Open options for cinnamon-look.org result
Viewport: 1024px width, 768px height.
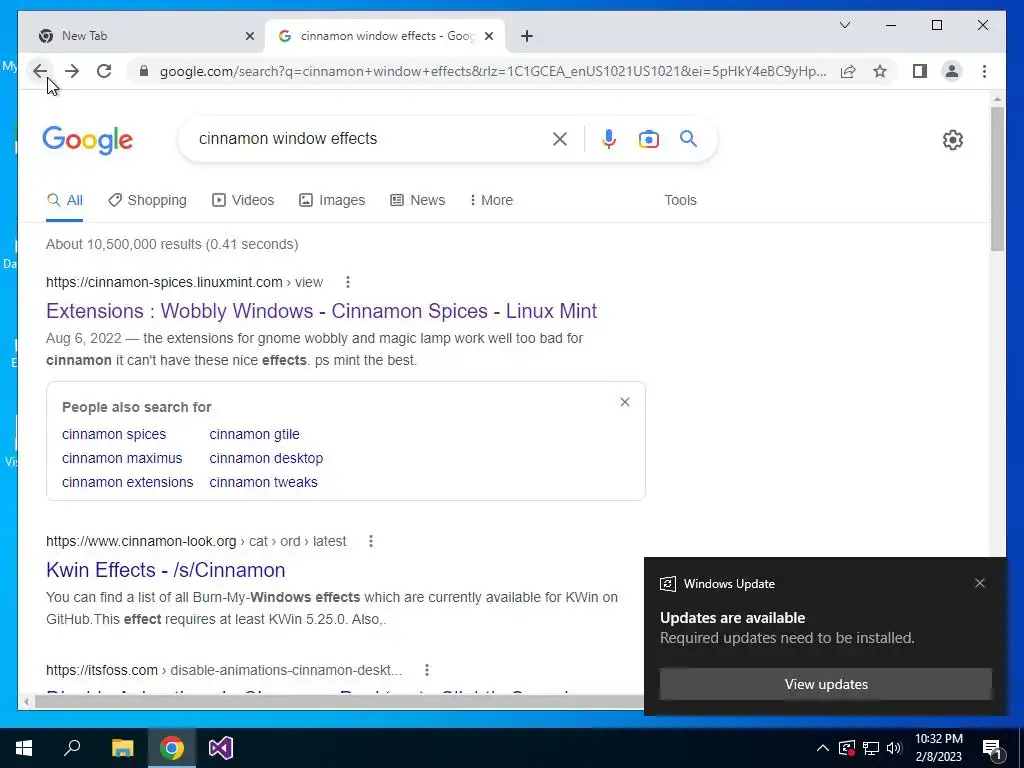(371, 541)
